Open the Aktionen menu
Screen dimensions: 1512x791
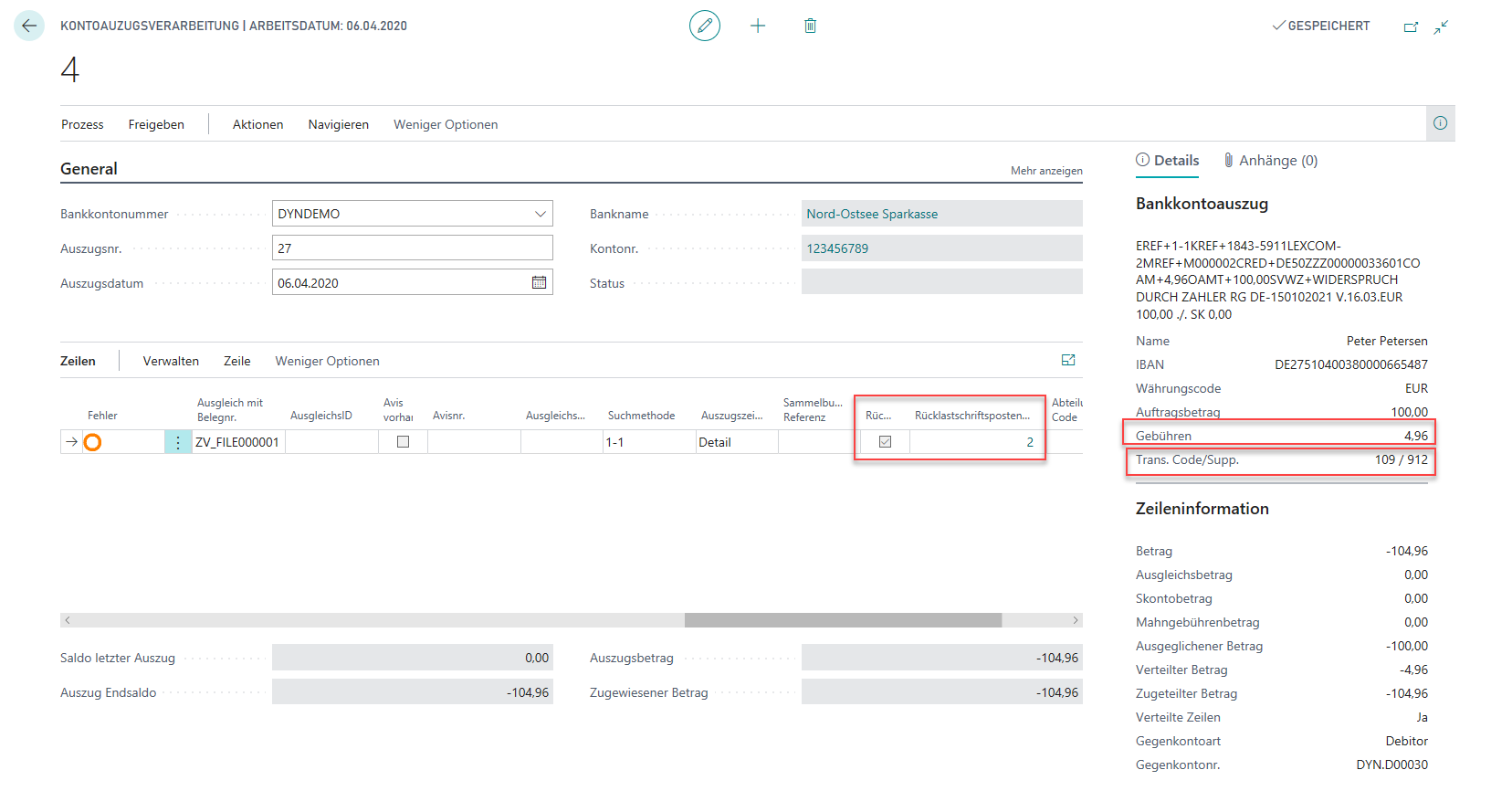click(257, 124)
